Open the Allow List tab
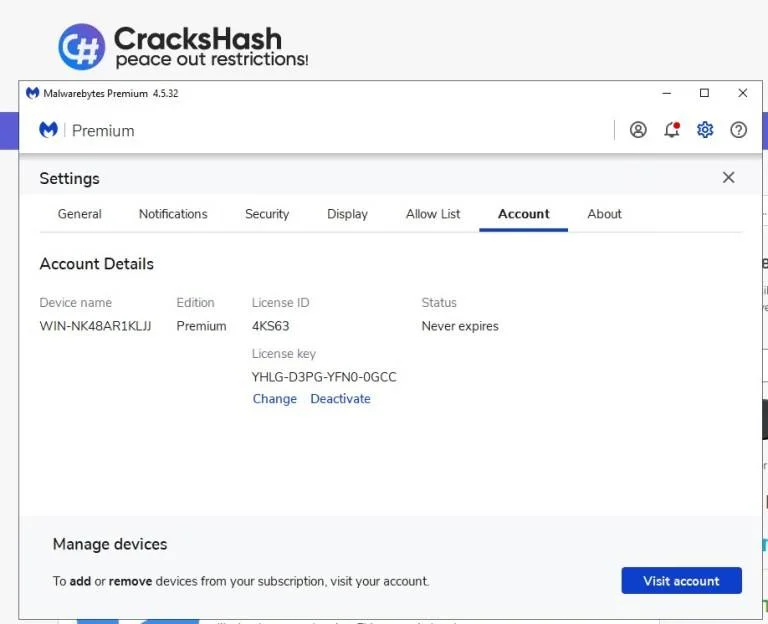This screenshot has height=624, width=768. [433, 214]
